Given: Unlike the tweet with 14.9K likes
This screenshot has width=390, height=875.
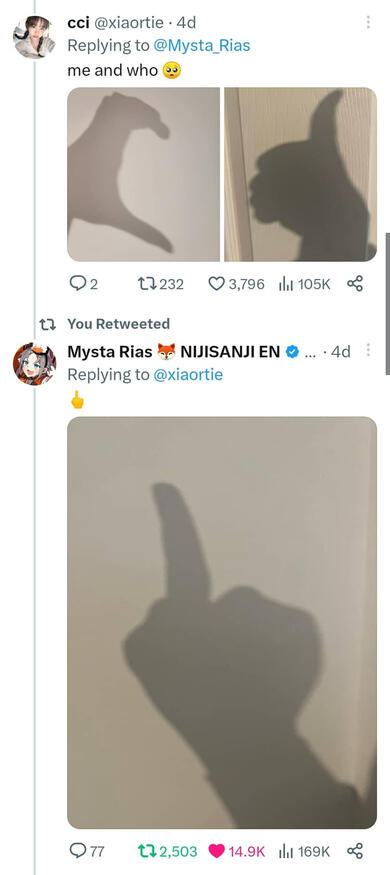Looking at the screenshot, I should click(x=236, y=851).
